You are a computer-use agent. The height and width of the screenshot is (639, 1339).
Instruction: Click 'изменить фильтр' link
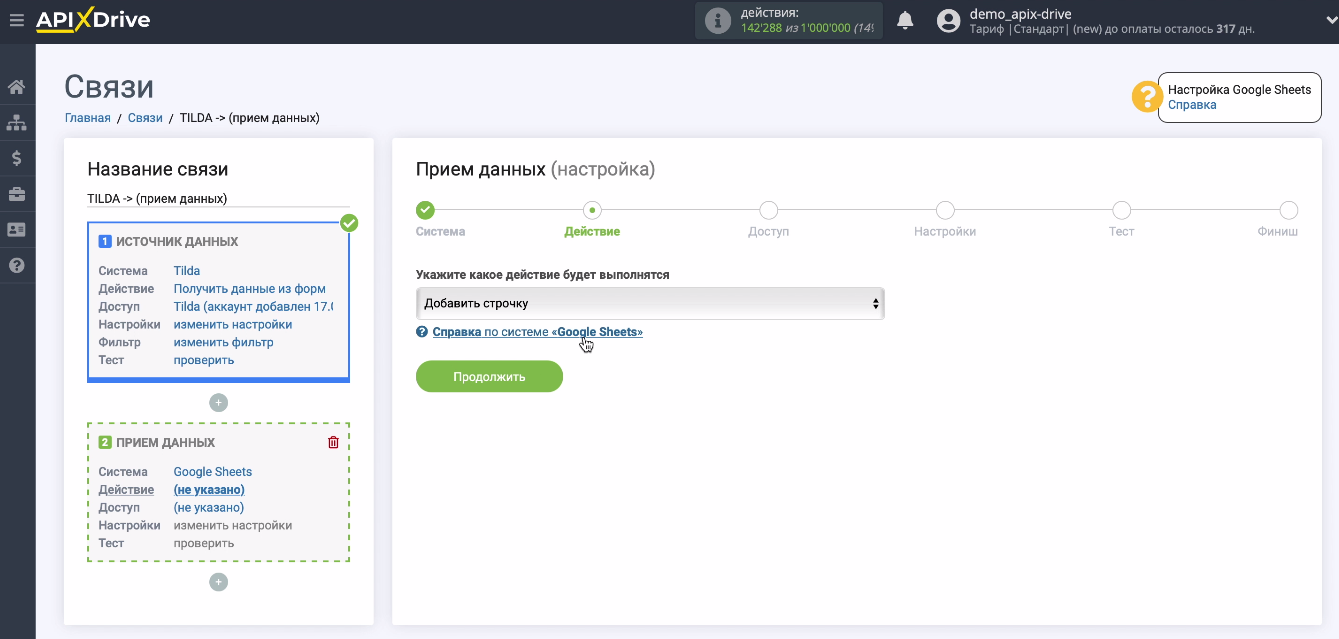tap(224, 343)
